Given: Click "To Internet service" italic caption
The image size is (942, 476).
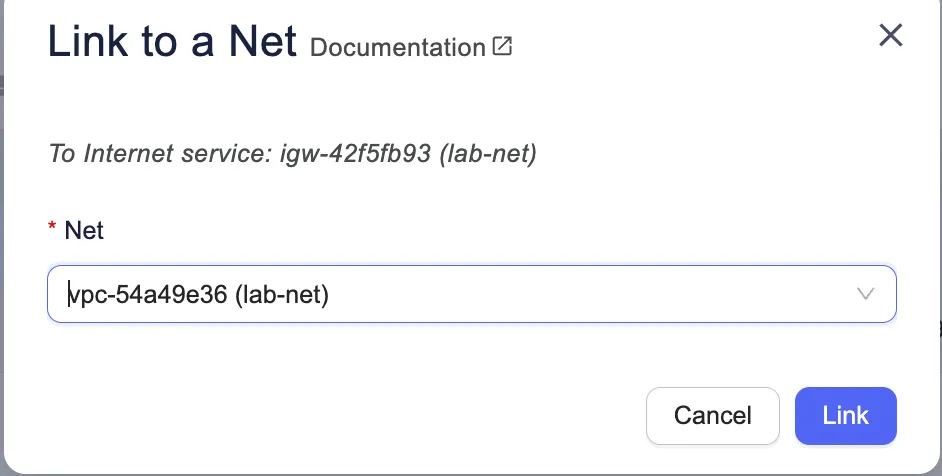Looking at the screenshot, I should 163,155.
